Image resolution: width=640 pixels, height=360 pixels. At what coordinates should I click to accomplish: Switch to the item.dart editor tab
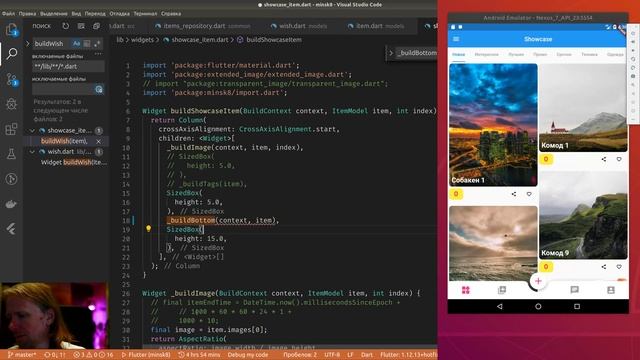point(376,26)
